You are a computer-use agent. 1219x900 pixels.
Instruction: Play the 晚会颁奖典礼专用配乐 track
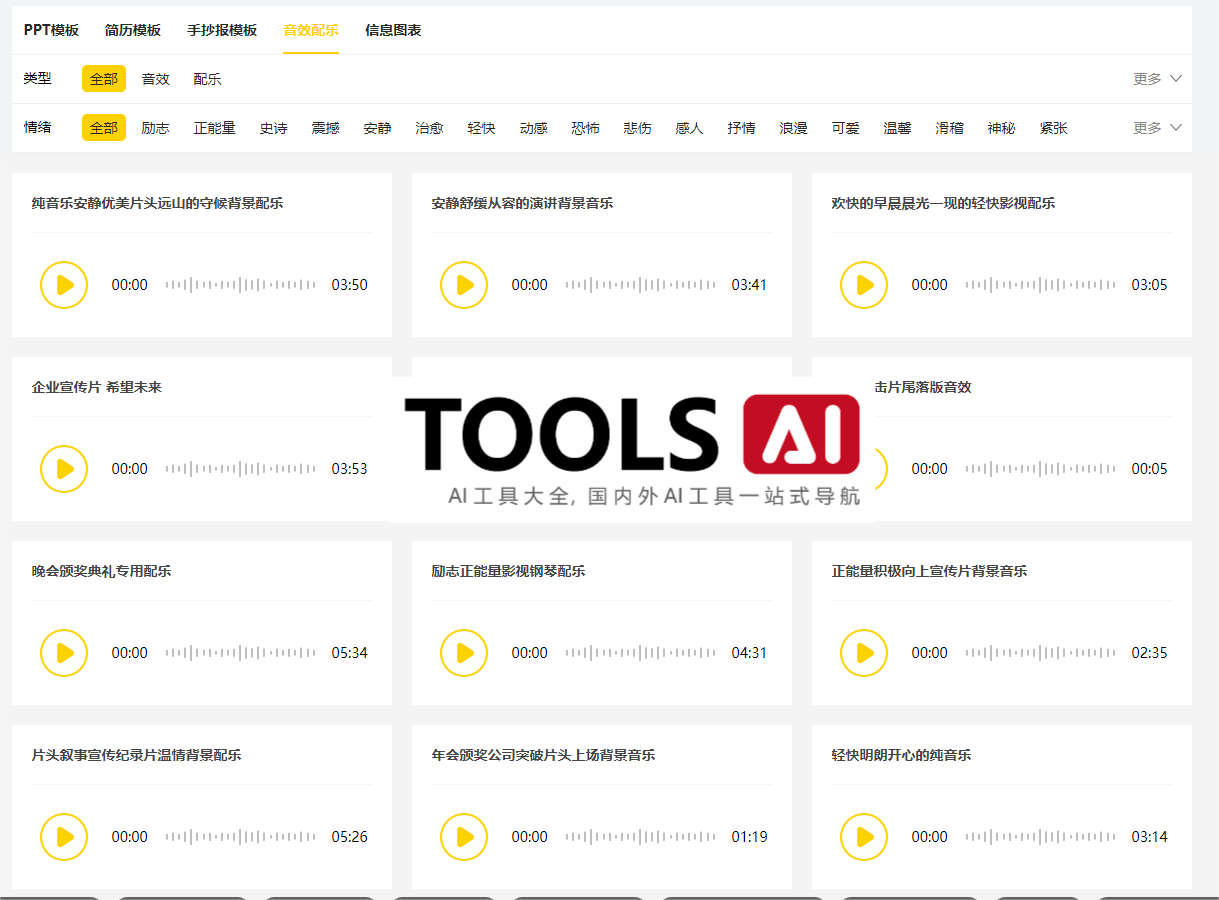coord(64,653)
